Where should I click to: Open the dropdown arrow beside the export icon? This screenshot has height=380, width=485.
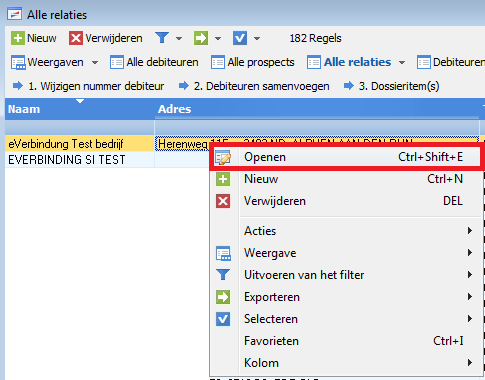point(218,38)
